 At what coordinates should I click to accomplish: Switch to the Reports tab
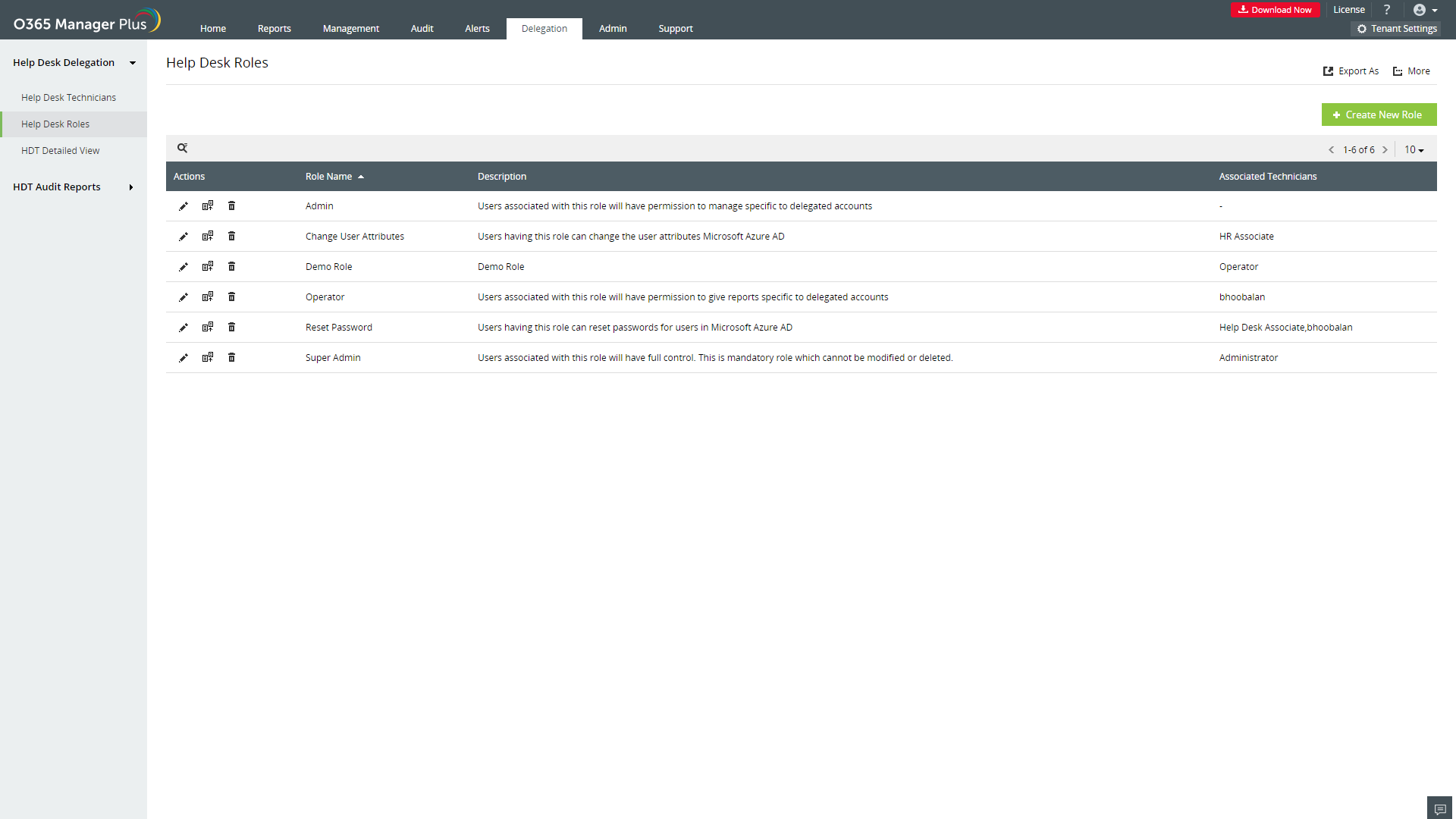click(274, 29)
